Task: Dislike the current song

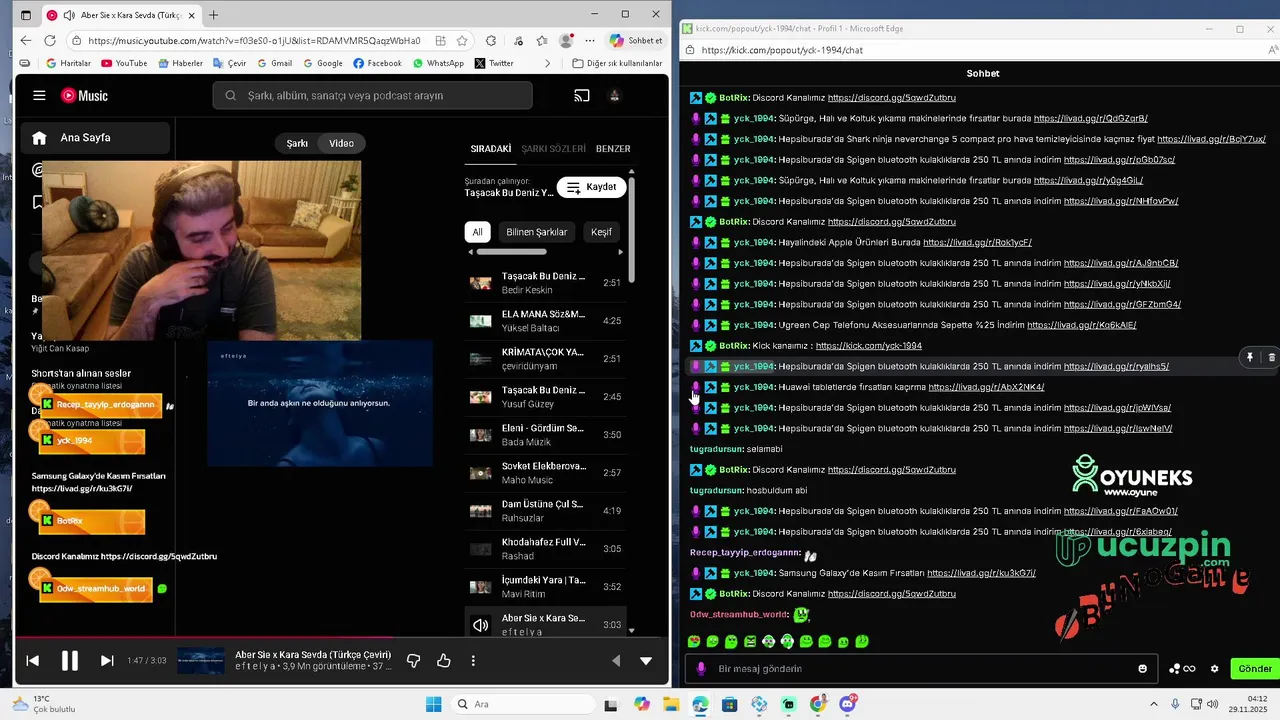Action: click(413, 661)
